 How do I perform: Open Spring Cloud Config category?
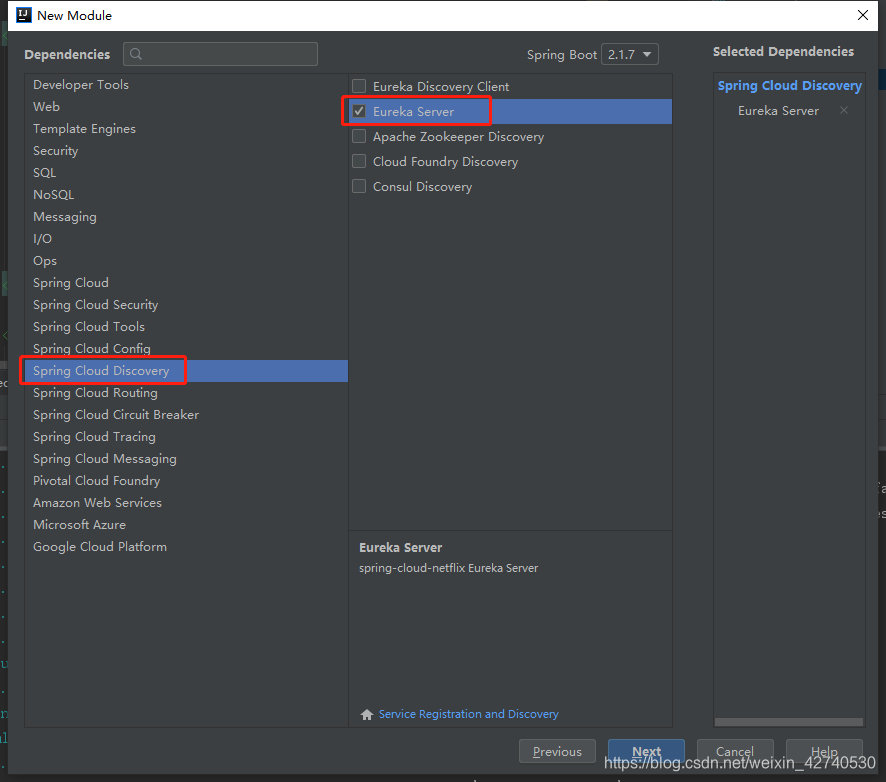(x=186, y=349)
